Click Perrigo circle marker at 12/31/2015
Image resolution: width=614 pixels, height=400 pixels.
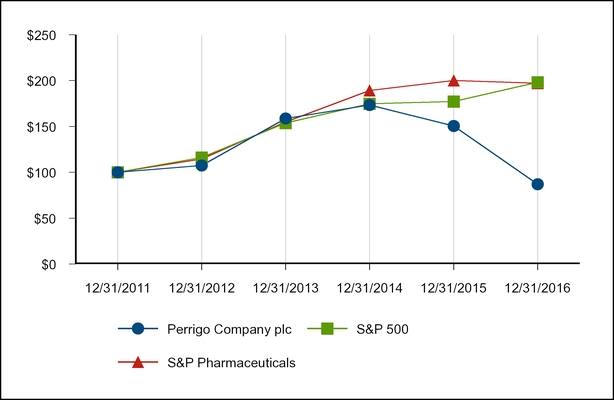(x=453, y=126)
